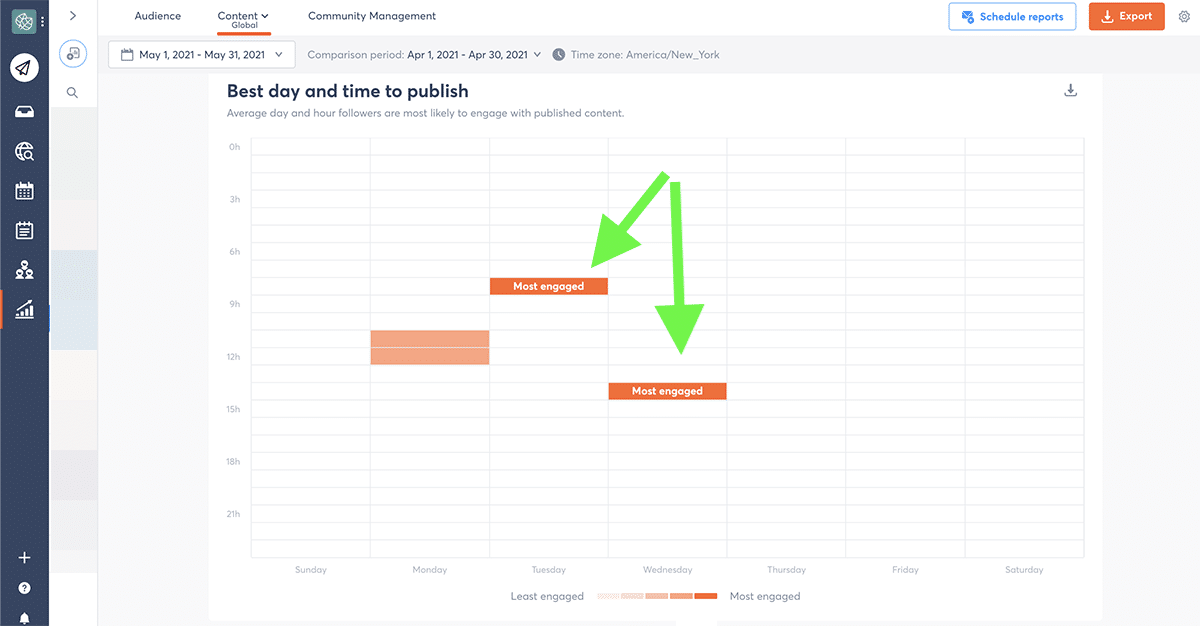Image resolution: width=1200 pixels, height=626 pixels.
Task: Open the calendar grid icon in sidebar
Action: [25, 191]
